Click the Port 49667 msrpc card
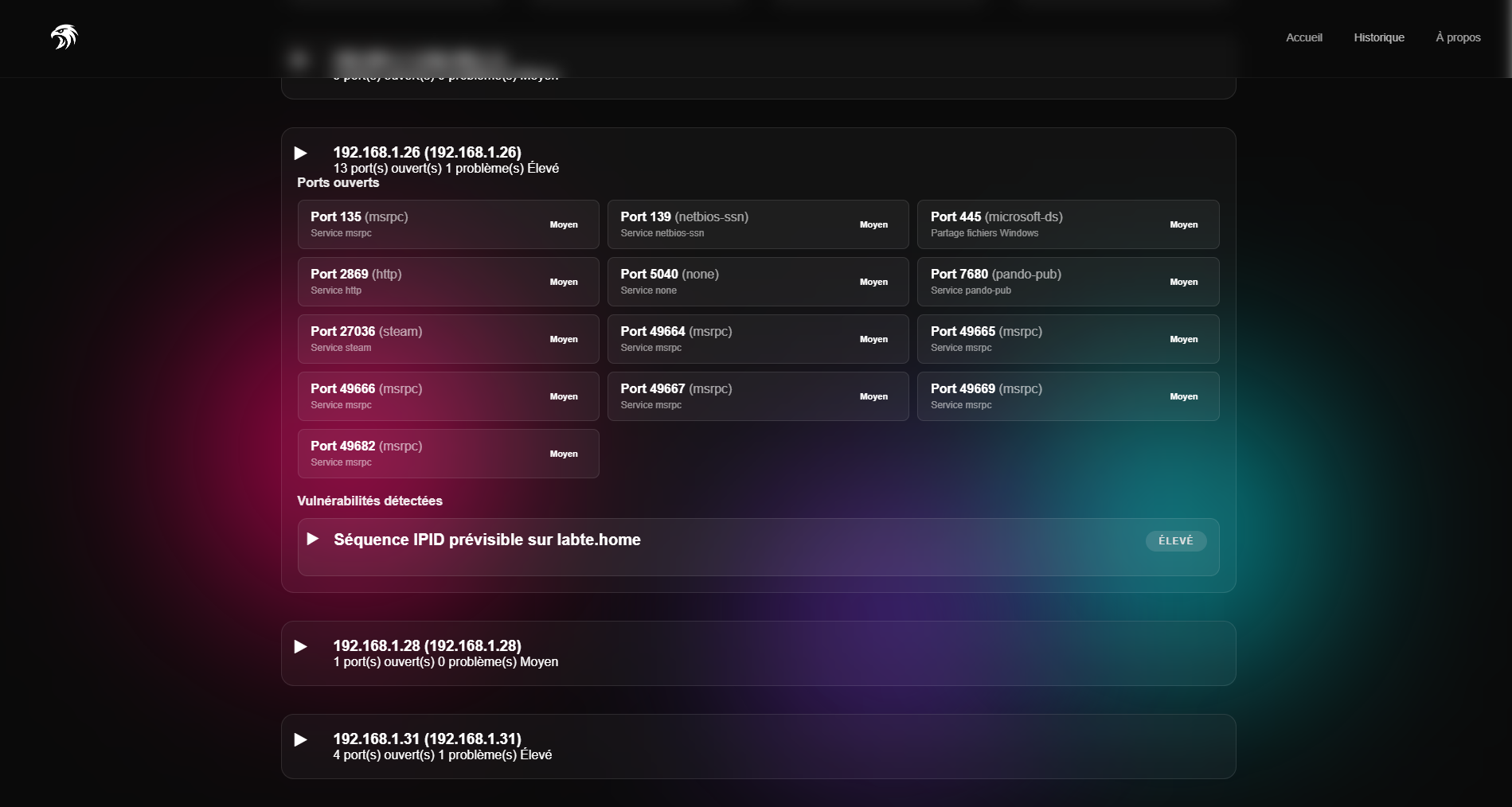This screenshot has width=1512, height=807. [757, 396]
